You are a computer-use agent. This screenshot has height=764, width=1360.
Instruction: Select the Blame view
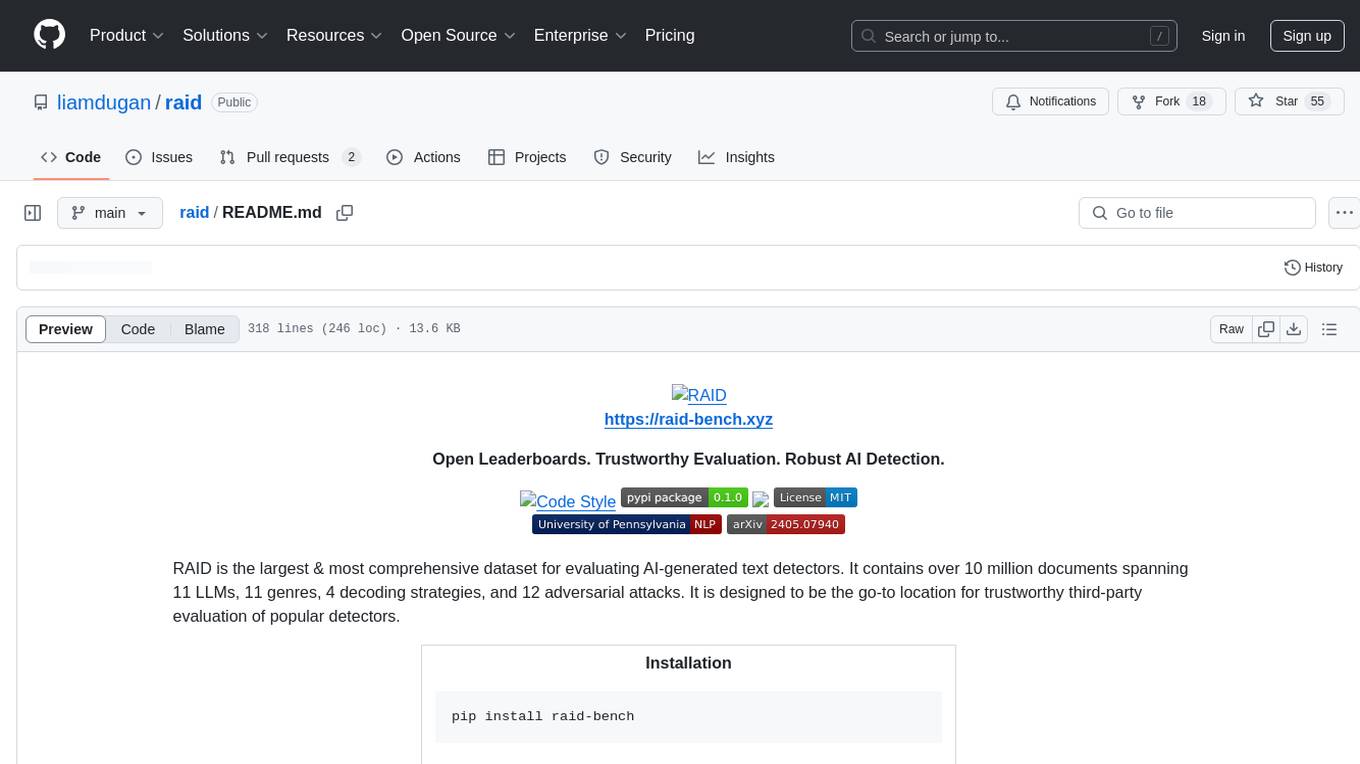pos(205,329)
